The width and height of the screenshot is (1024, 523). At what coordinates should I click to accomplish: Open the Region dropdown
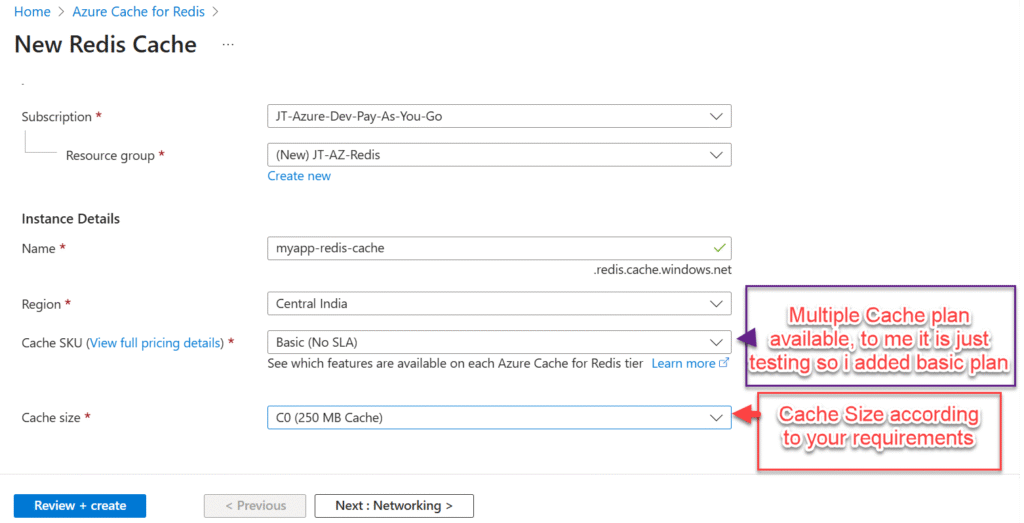coord(499,304)
